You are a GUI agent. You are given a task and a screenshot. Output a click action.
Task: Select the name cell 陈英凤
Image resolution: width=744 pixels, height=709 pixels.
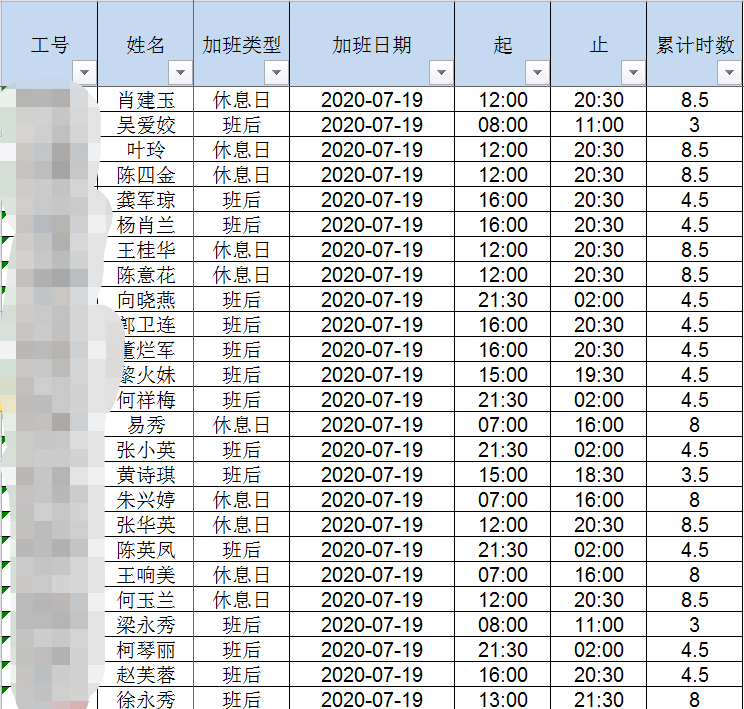click(x=146, y=550)
